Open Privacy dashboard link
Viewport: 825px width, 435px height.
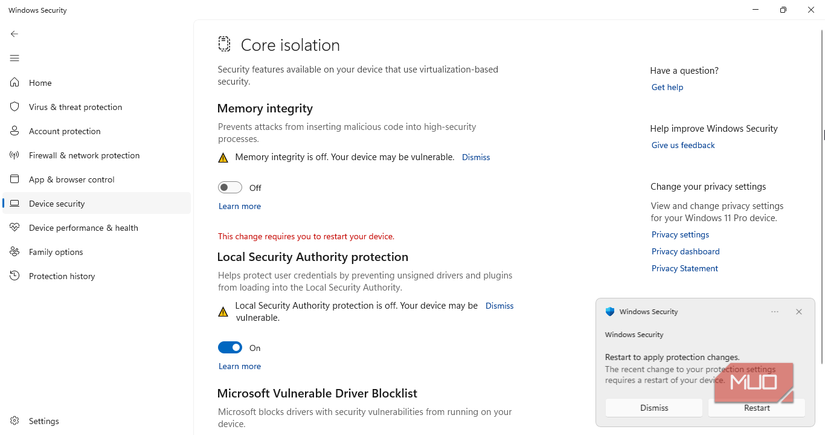click(686, 251)
